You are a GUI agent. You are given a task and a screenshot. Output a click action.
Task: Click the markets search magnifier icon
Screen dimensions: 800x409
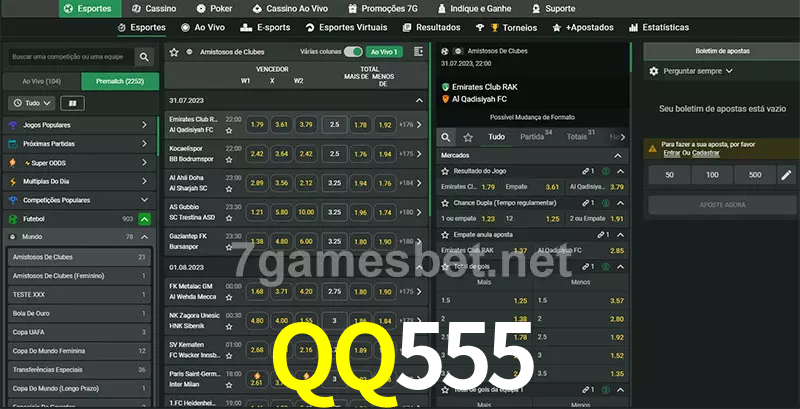coord(447,137)
